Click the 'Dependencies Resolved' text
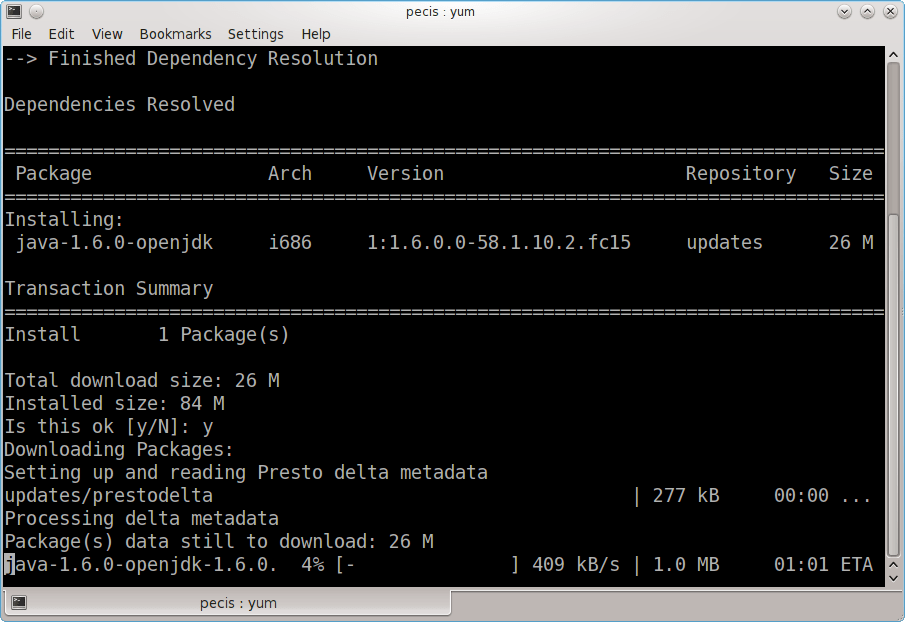The width and height of the screenshot is (905, 622). coord(119,104)
